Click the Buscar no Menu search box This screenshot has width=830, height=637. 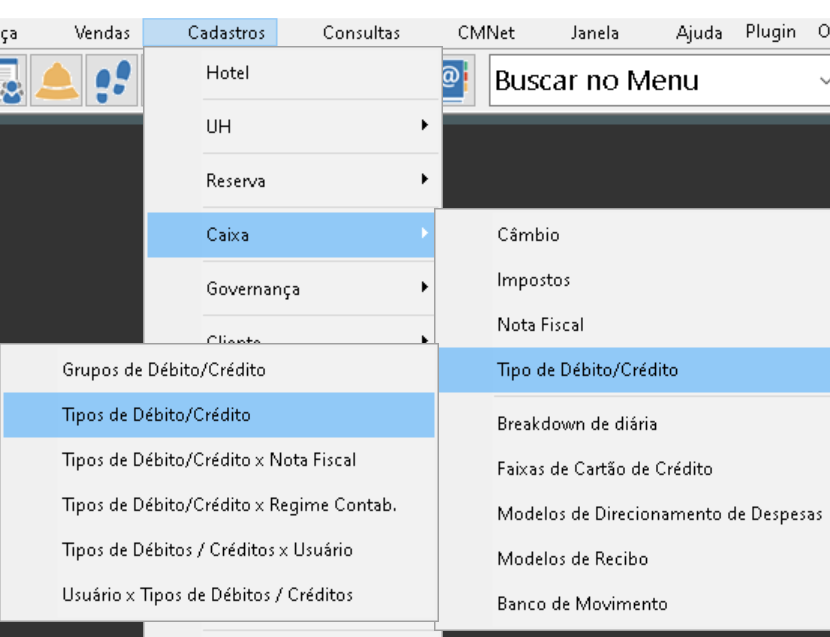tap(660, 80)
